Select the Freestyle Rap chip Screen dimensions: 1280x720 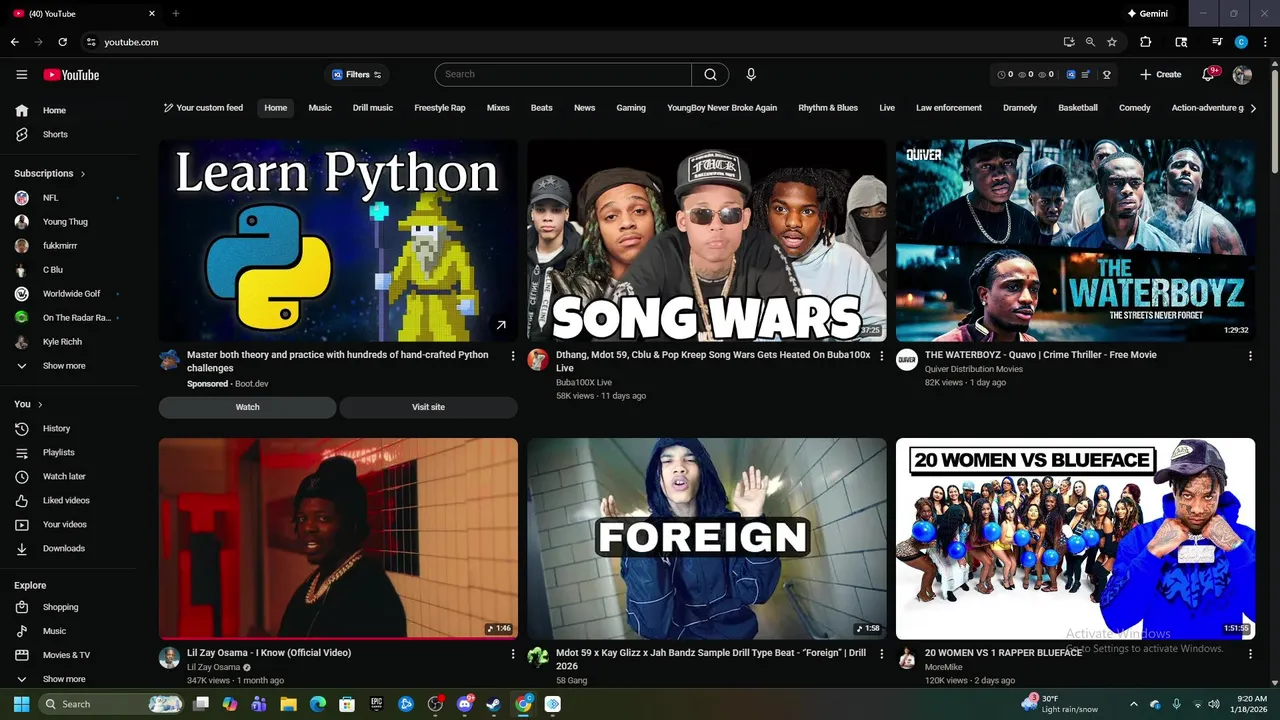coord(440,108)
